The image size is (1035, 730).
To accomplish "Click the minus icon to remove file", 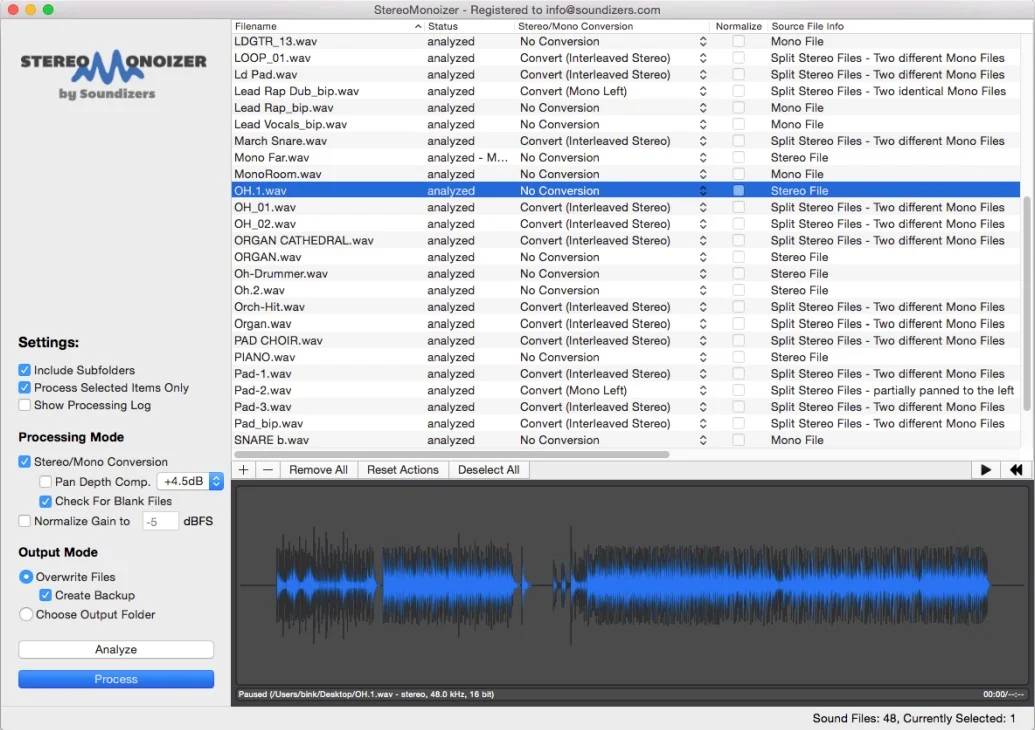I will 267,470.
